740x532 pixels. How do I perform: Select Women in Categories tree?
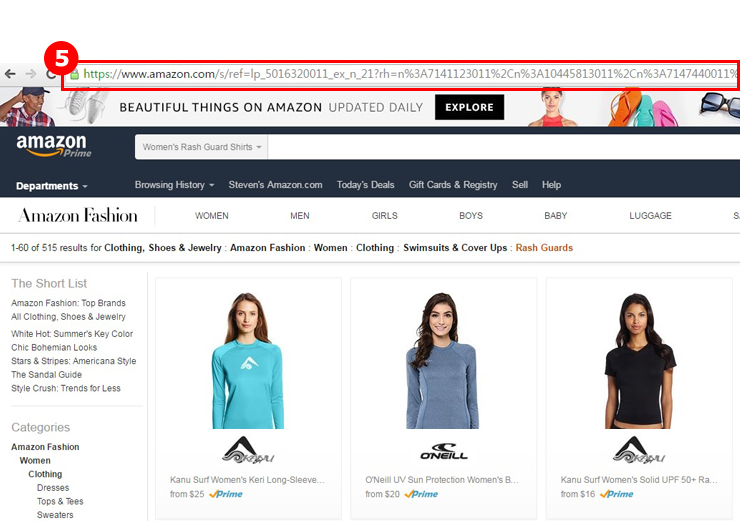(35, 461)
